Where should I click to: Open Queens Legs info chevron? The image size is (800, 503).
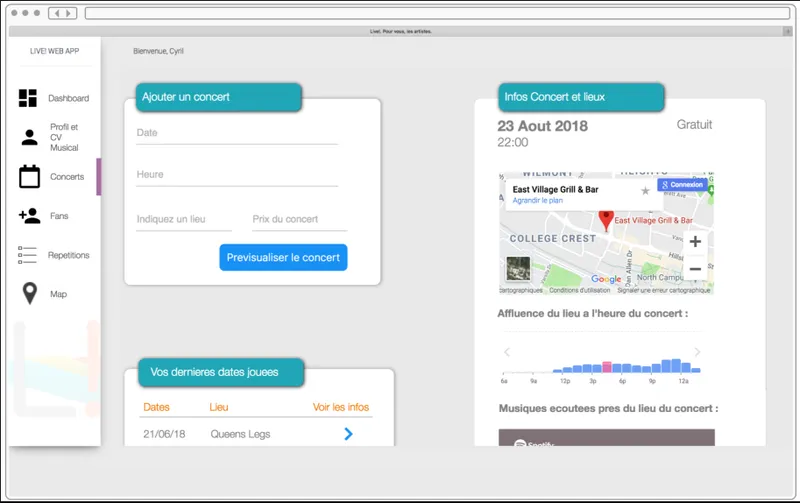[x=348, y=434]
